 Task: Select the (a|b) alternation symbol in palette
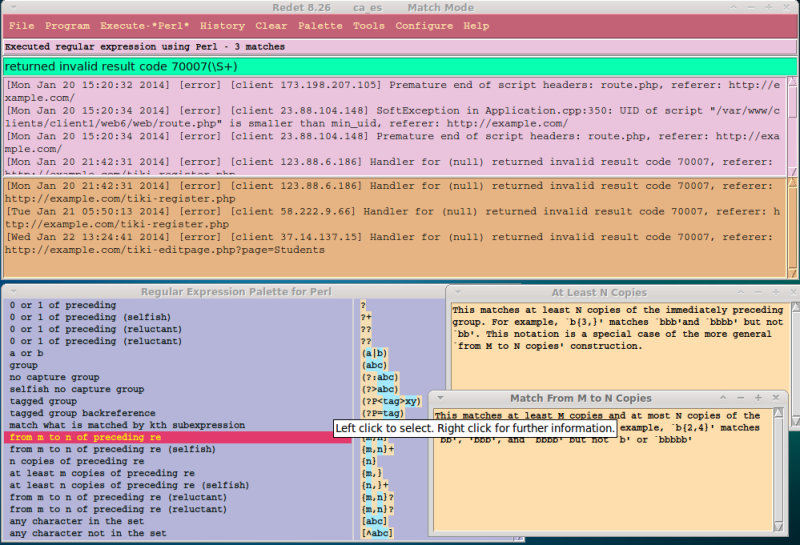[x=375, y=353]
